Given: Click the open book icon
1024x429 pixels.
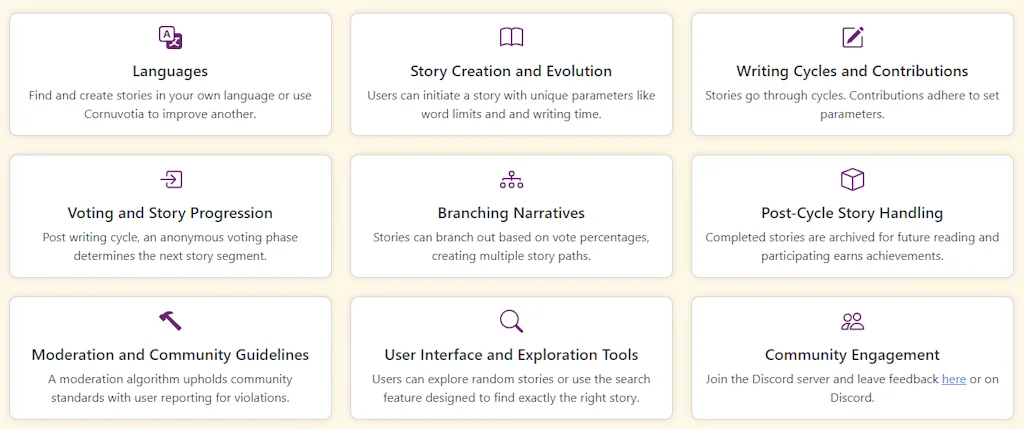Looking at the screenshot, I should [511, 38].
